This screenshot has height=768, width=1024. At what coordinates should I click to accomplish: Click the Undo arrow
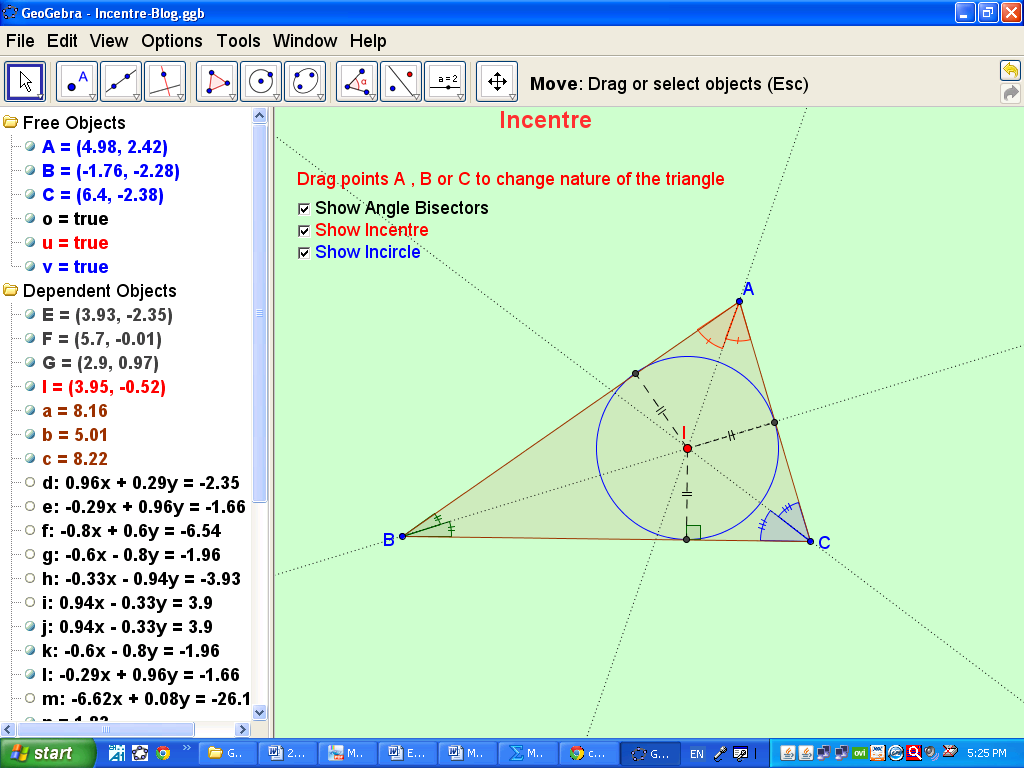click(x=1010, y=70)
